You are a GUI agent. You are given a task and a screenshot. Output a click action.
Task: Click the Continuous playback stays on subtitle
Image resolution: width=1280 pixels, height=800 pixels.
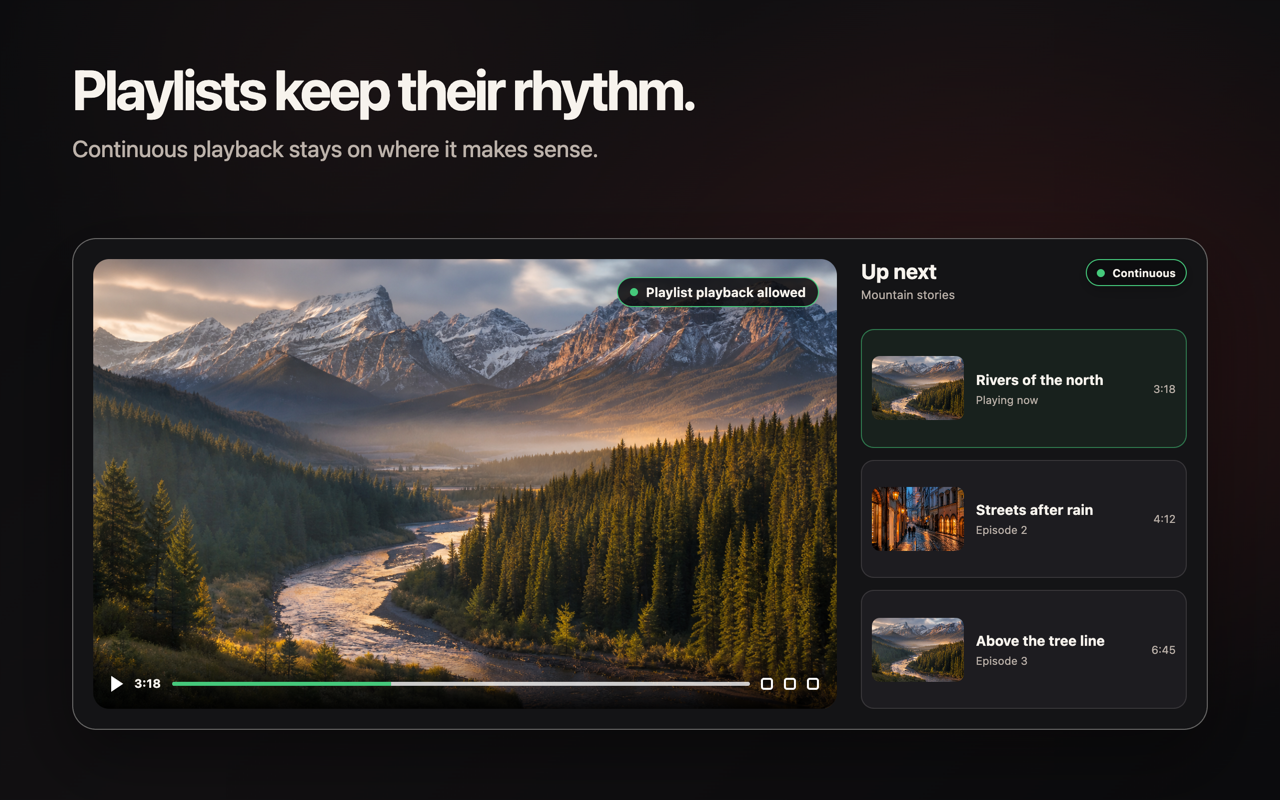[335, 150]
